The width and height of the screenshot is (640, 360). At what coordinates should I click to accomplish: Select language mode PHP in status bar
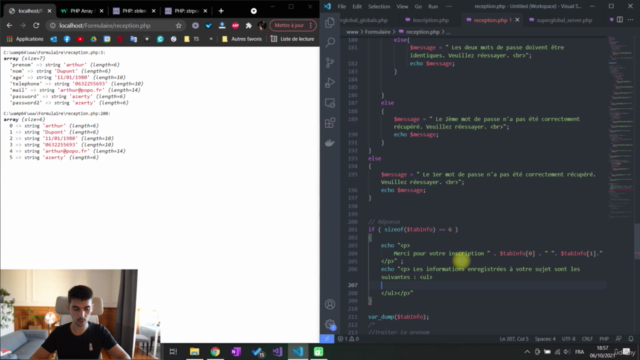[x=604, y=339]
